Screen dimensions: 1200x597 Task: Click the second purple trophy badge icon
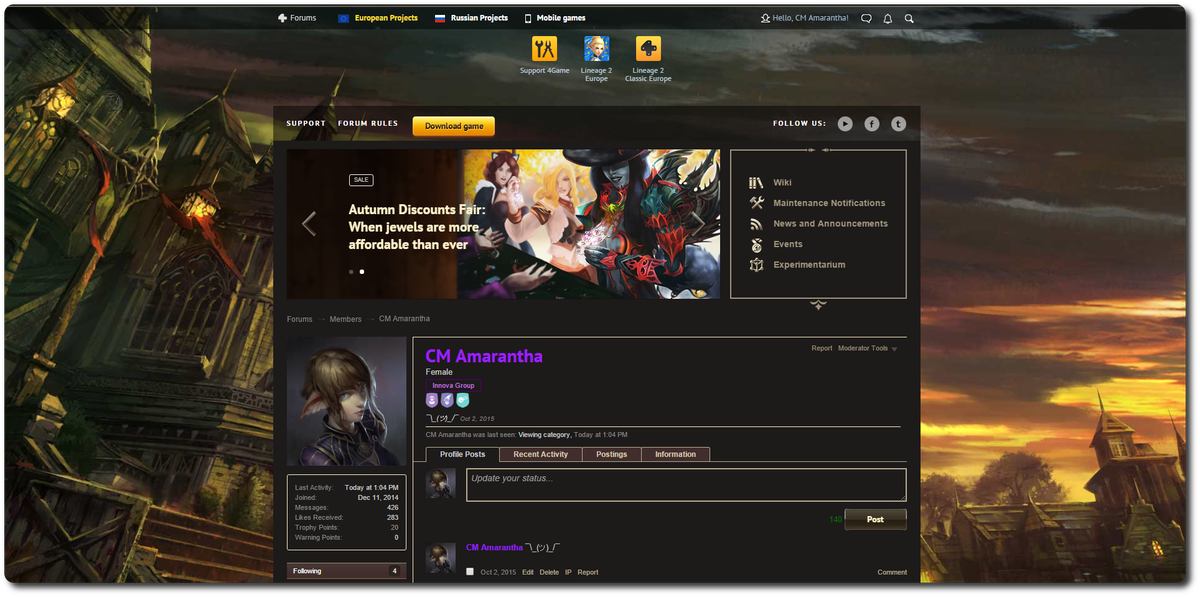(x=447, y=400)
